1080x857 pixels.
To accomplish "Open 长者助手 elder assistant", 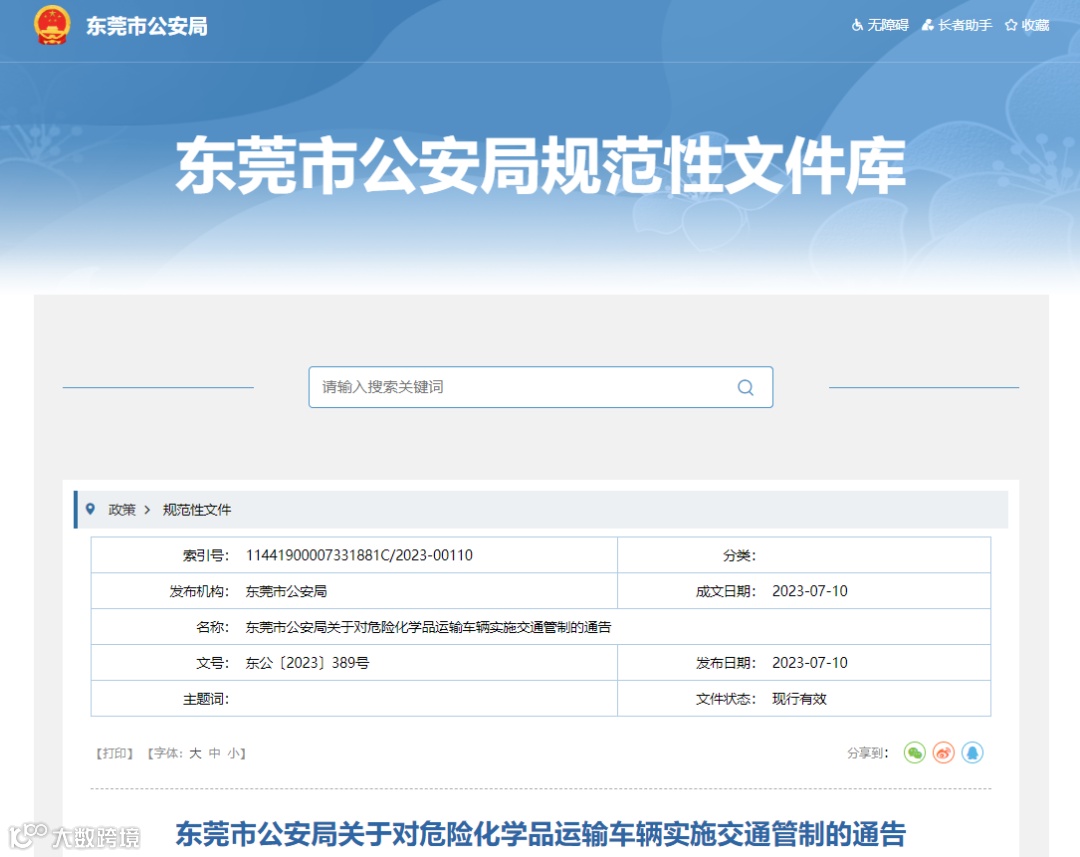I will pyautogui.click(x=957, y=25).
